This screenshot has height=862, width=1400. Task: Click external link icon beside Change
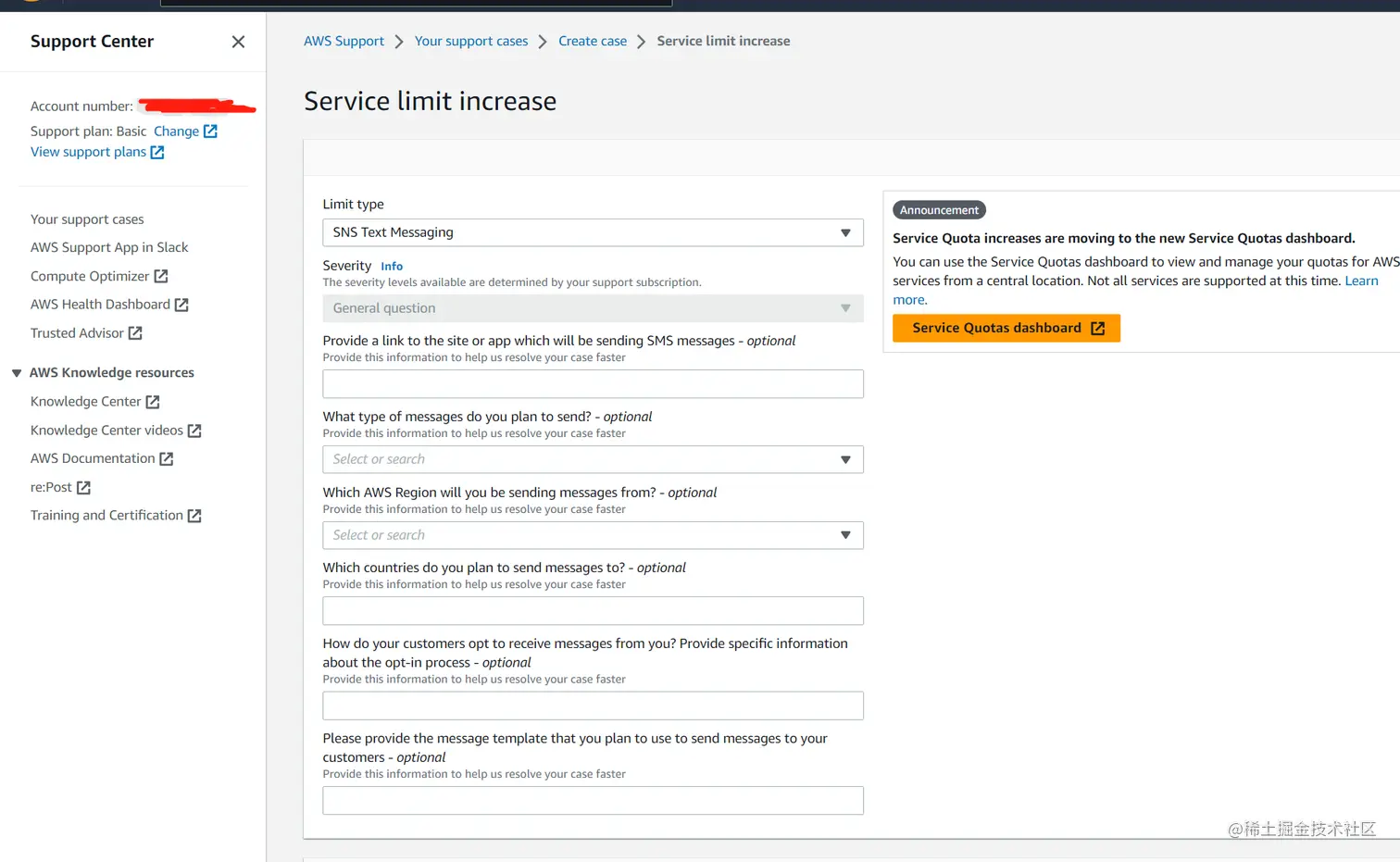[x=210, y=131]
